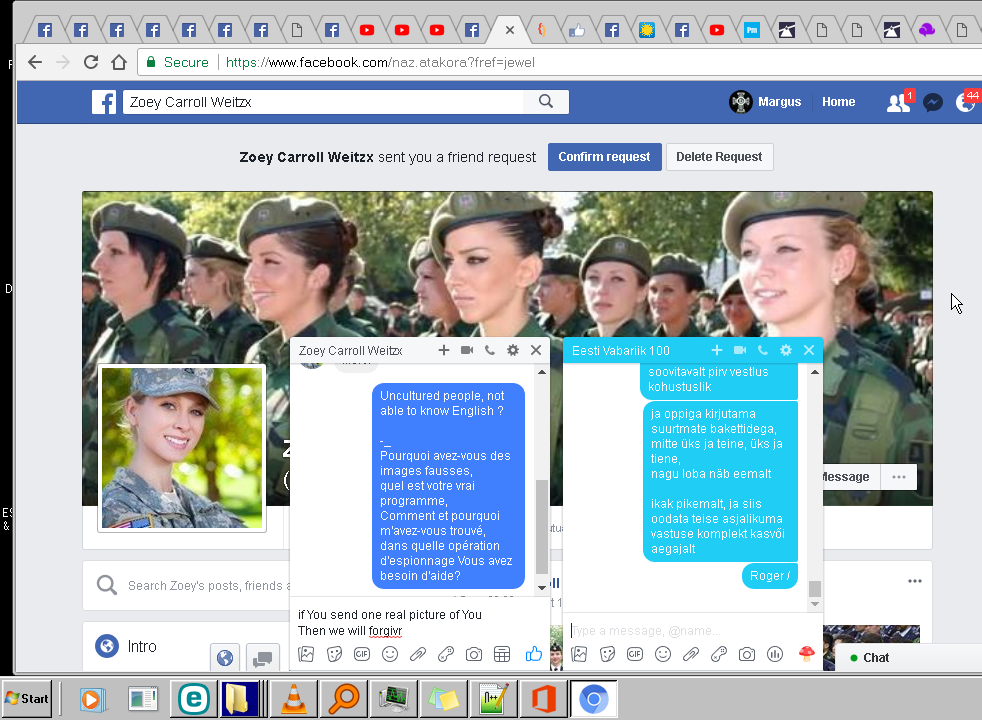Start video call in Zoey Carroll Weitzx chat
The width and height of the screenshot is (982, 720).
(x=466, y=350)
